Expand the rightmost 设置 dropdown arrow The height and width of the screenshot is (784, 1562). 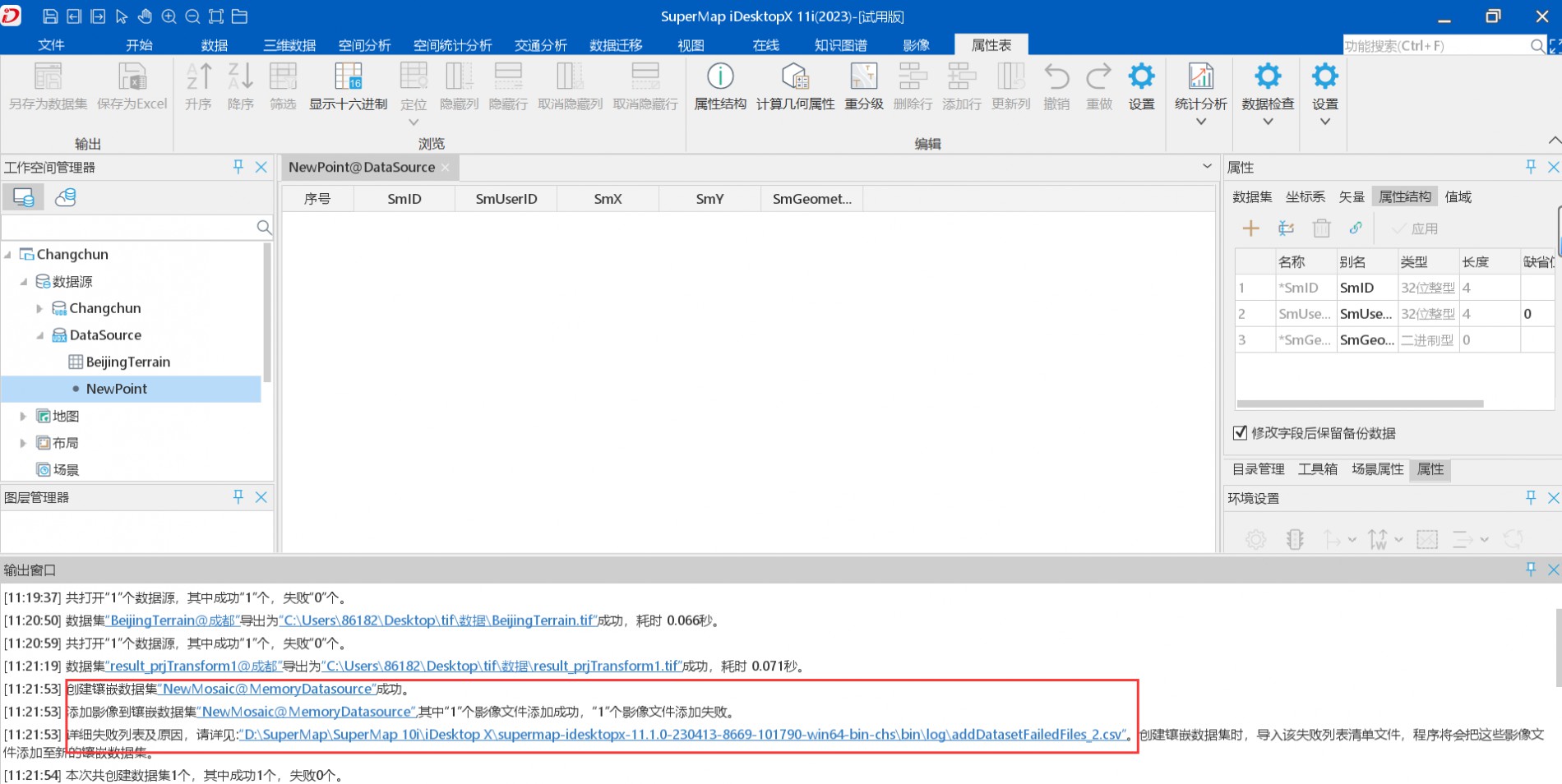tap(1324, 122)
